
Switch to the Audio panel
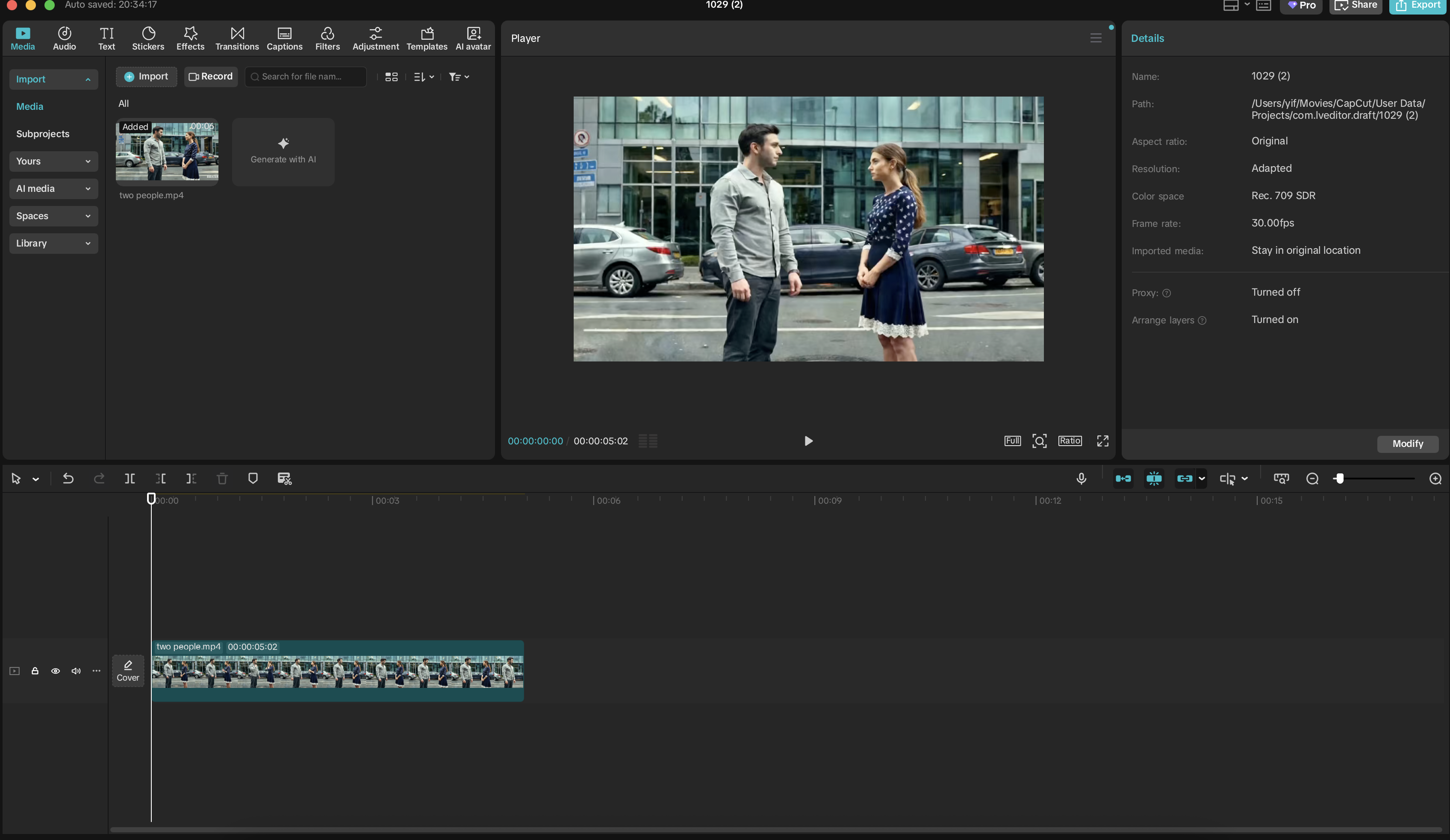click(63, 38)
